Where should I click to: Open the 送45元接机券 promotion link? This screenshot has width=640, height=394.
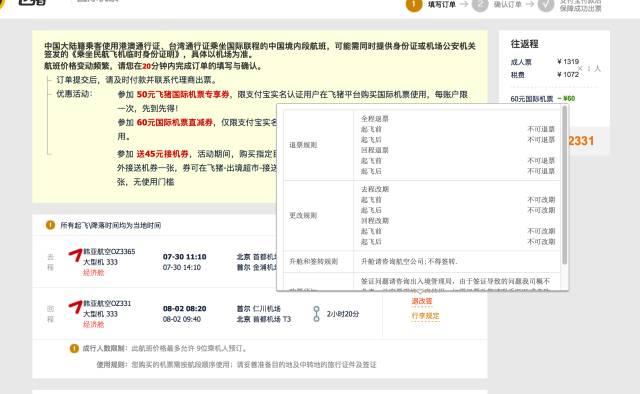(x=162, y=154)
